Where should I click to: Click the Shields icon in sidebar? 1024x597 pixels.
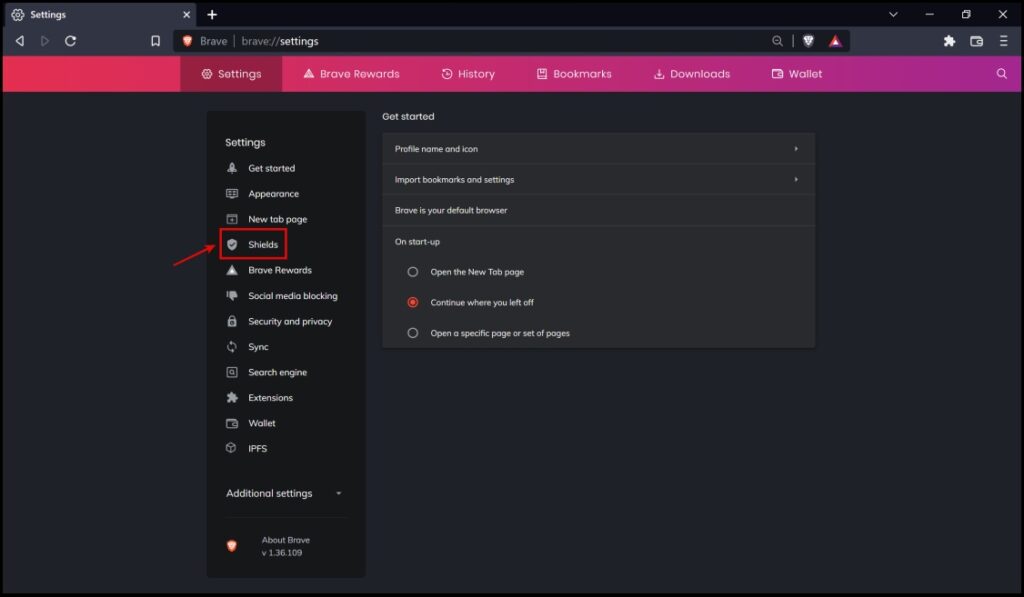click(x=232, y=244)
